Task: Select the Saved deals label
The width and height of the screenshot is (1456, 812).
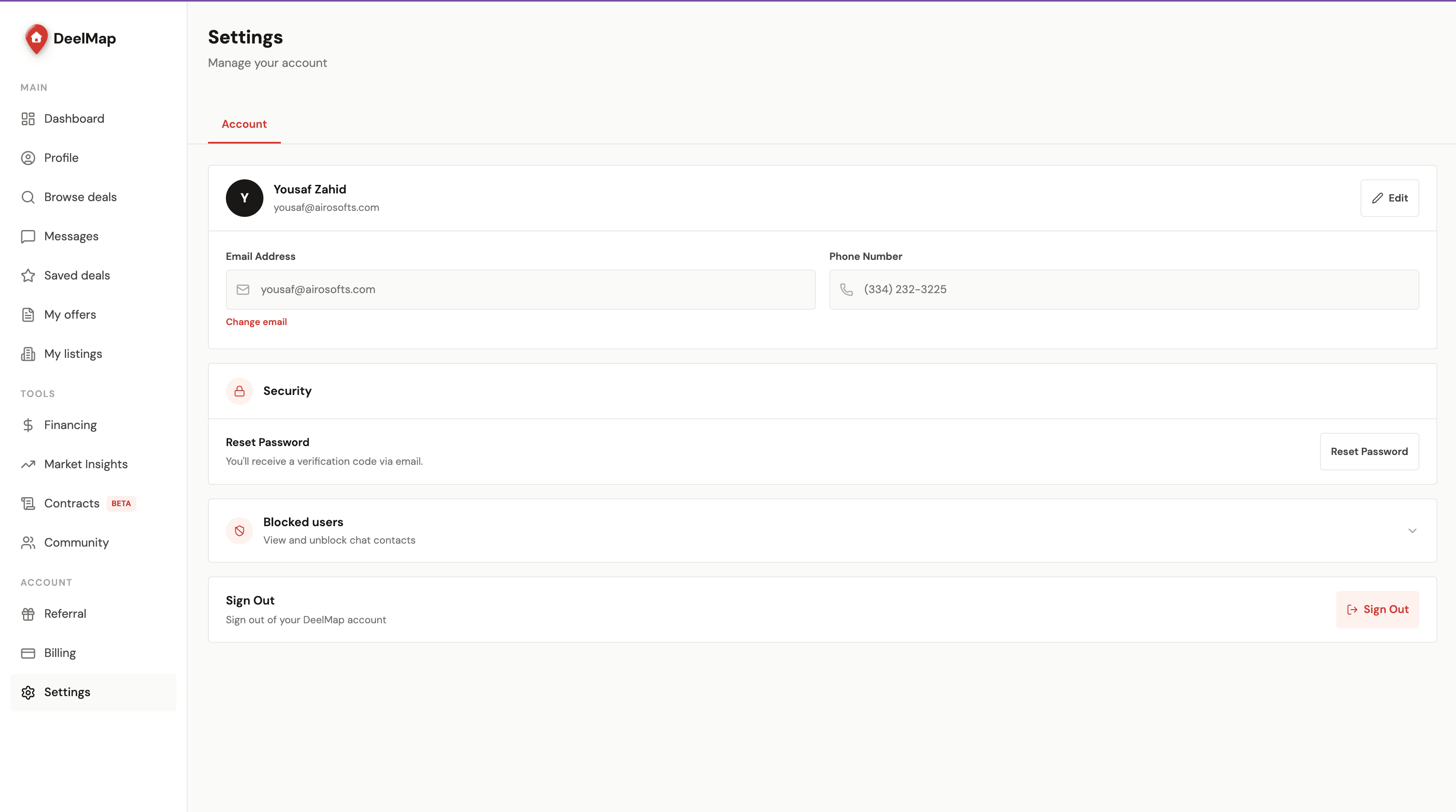Action: pos(78,275)
